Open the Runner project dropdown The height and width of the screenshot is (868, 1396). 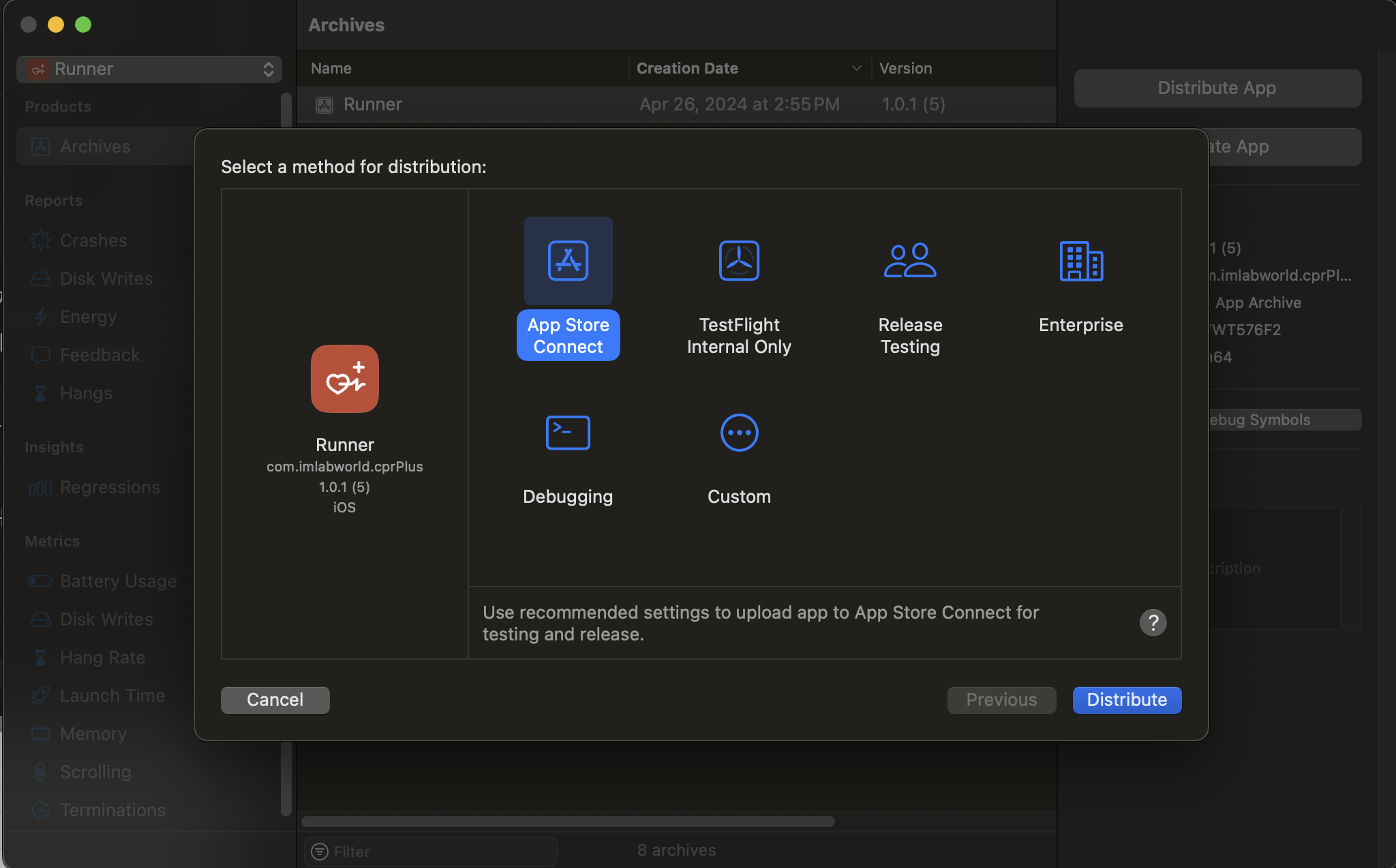pyautogui.click(x=149, y=69)
